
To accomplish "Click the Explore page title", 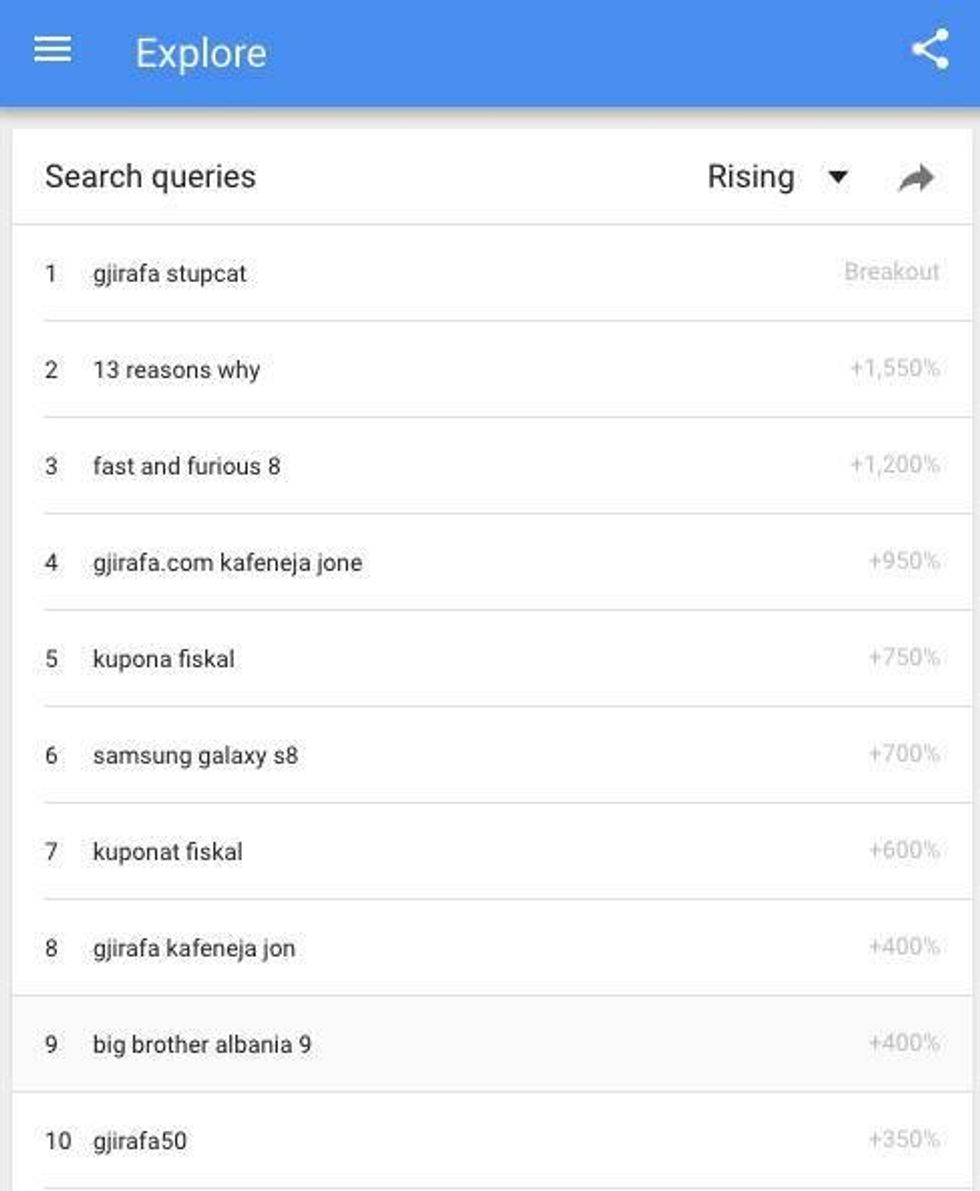I will click(x=201, y=53).
